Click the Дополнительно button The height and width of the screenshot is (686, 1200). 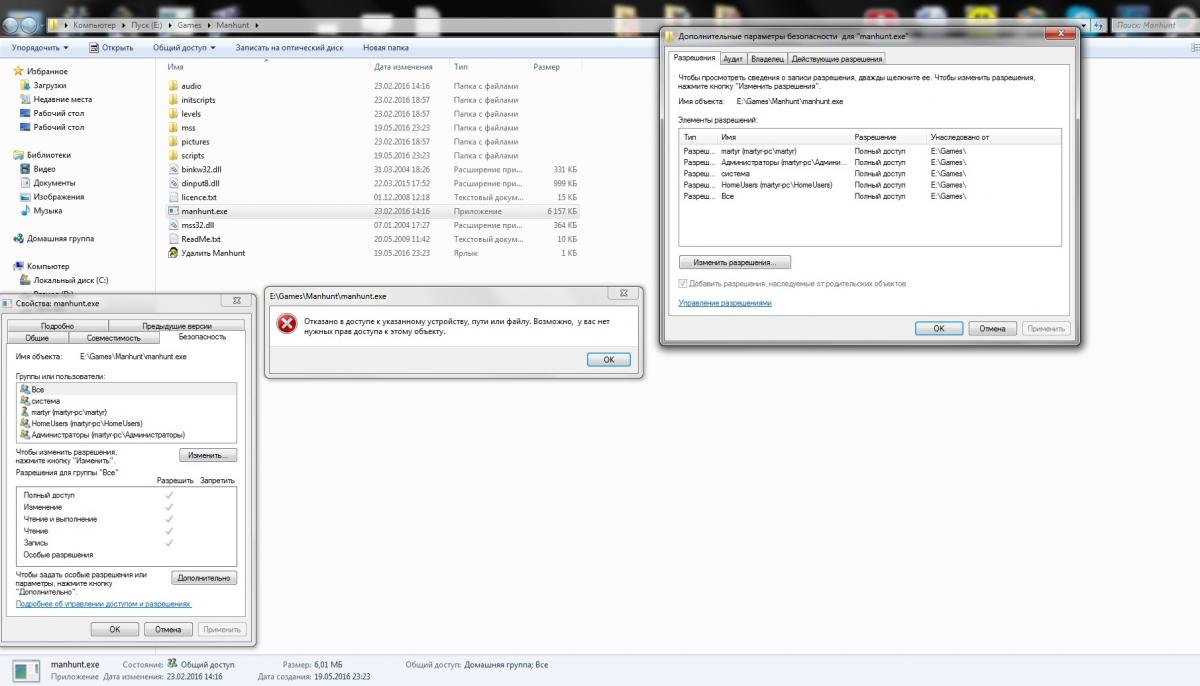pyautogui.click(x=204, y=578)
